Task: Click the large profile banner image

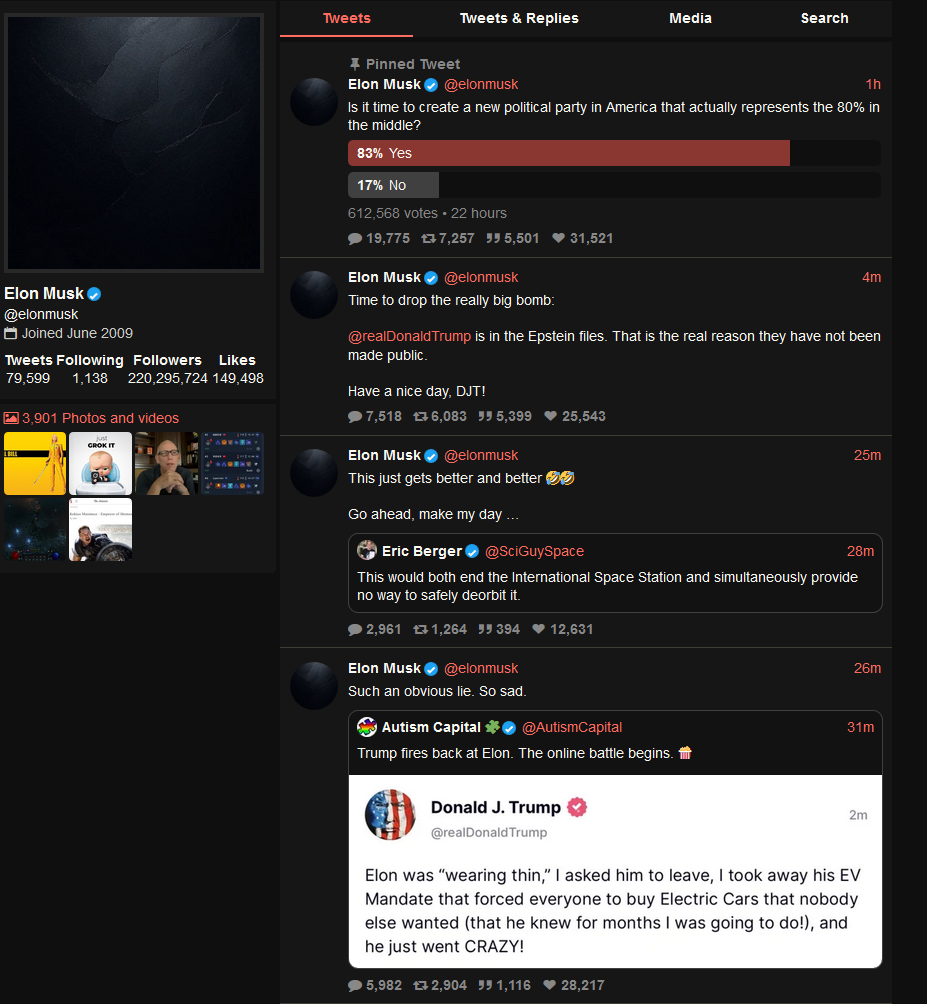Action: (134, 143)
